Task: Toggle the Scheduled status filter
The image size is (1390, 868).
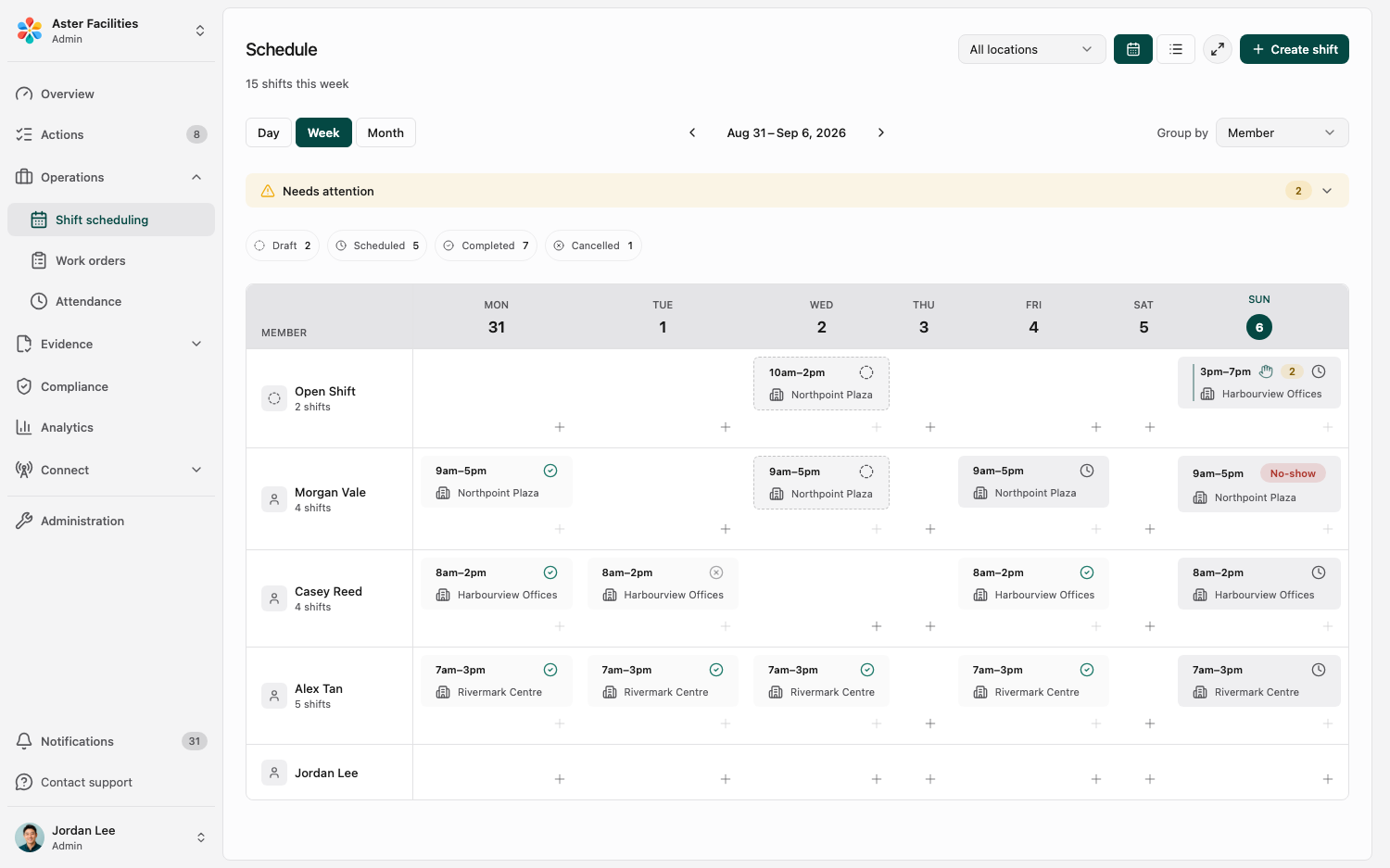Action: click(x=377, y=245)
